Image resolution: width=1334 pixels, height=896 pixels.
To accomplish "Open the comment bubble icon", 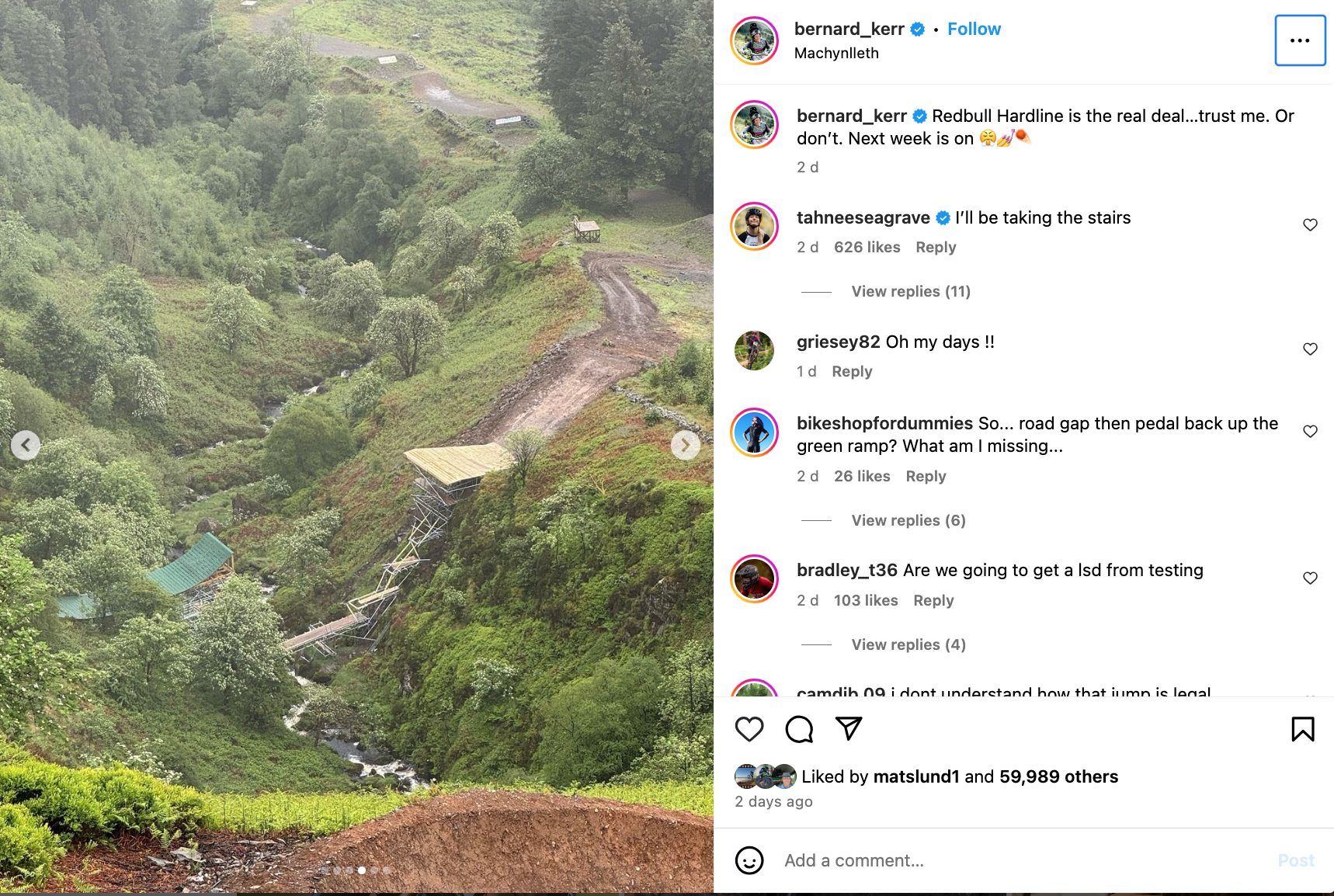I will 799,729.
